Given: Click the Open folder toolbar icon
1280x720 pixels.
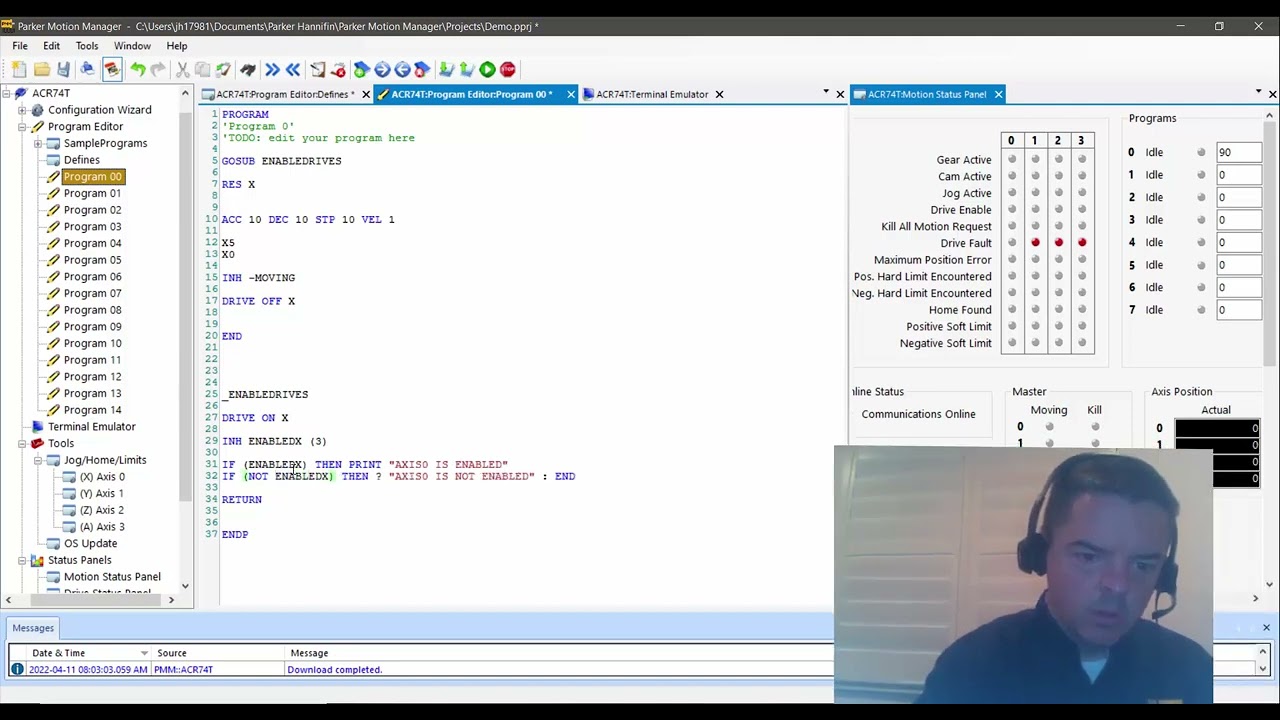Looking at the screenshot, I should [x=42, y=69].
